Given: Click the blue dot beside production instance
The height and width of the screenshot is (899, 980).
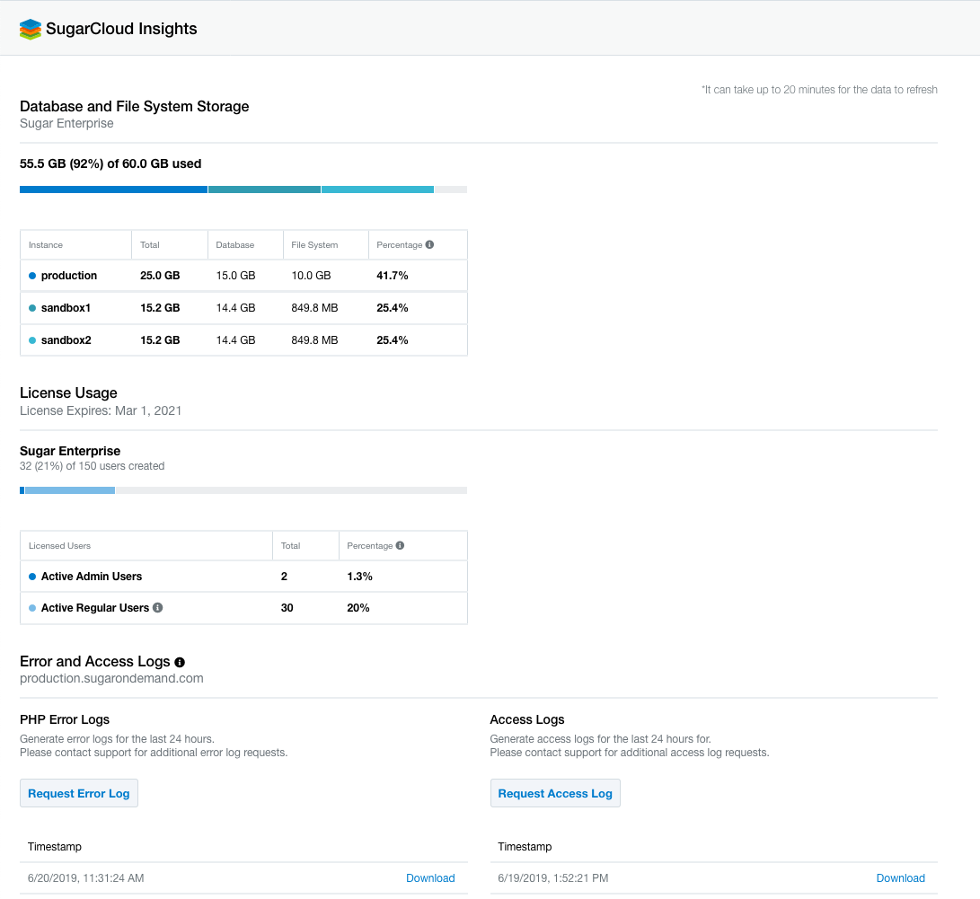Looking at the screenshot, I should click(x=32, y=276).
